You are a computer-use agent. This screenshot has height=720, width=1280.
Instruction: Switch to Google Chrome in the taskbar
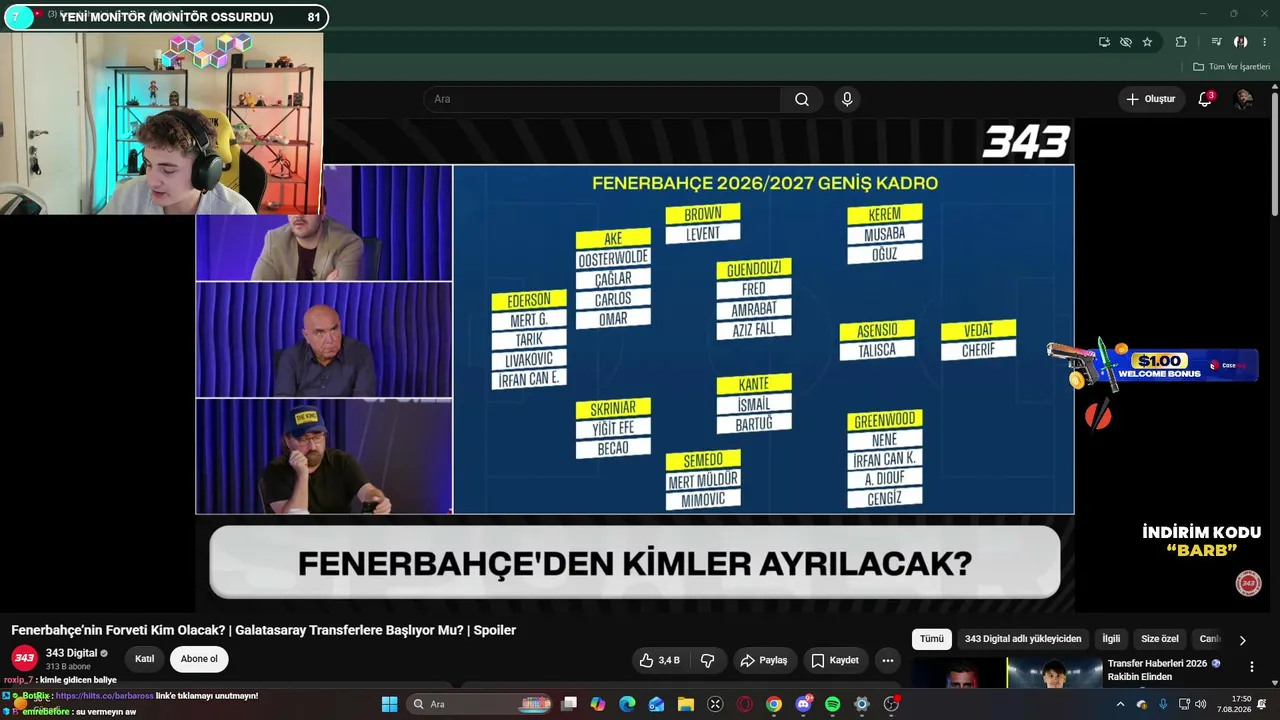(774, 704)
